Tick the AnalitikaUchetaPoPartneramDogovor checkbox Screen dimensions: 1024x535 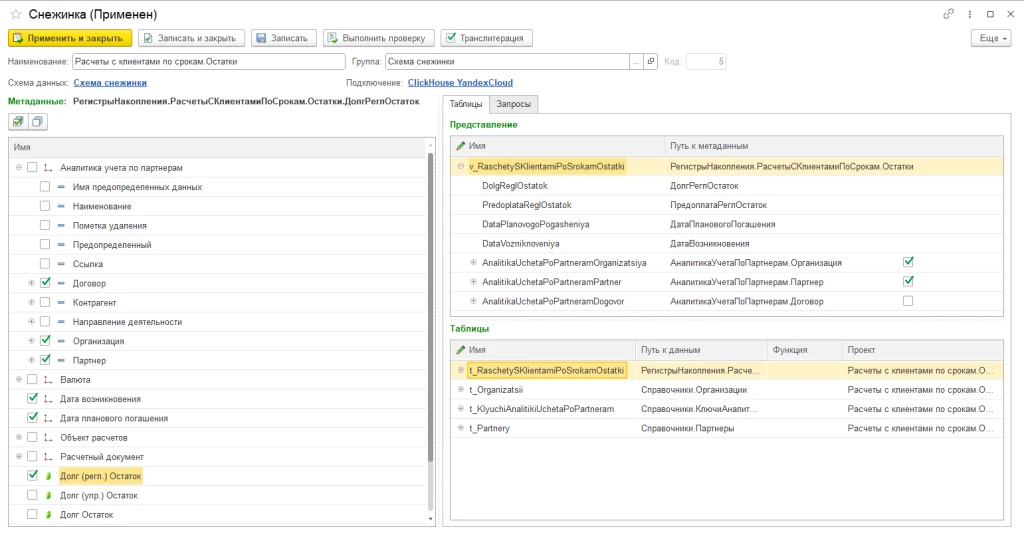coord(908,301)
